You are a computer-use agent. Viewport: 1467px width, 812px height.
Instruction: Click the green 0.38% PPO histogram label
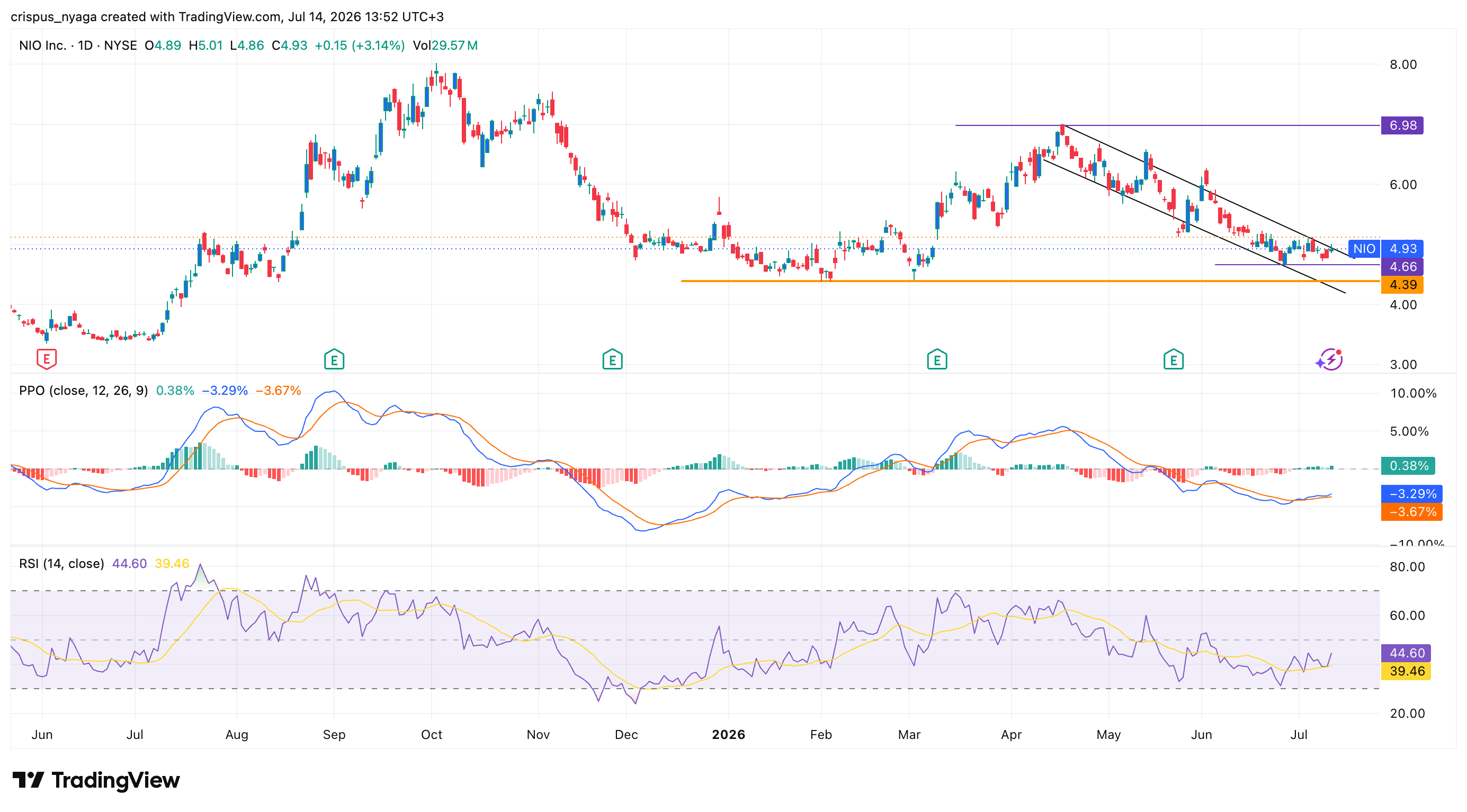tap(1408, 465)
